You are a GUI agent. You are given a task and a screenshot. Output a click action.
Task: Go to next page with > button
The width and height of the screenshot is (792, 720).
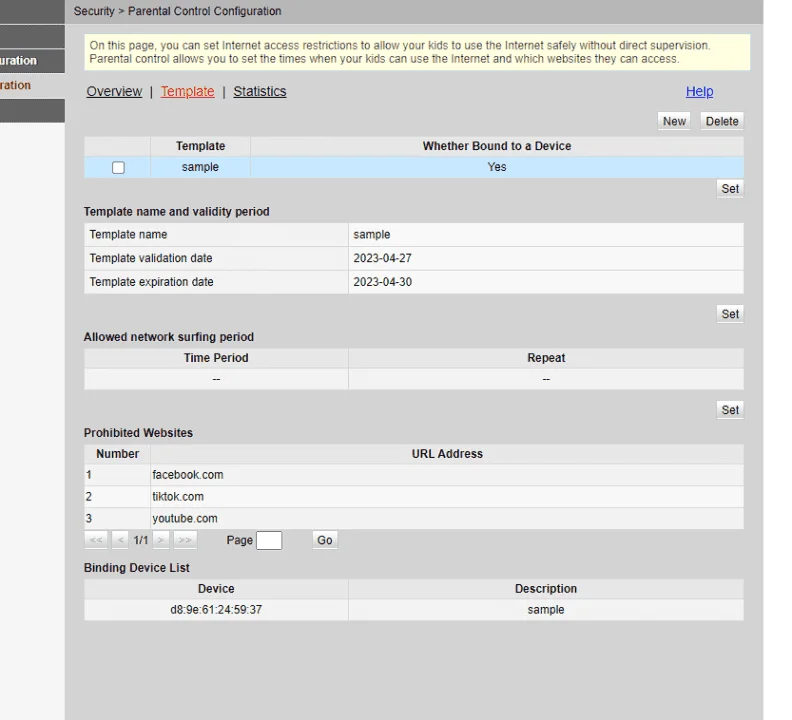tap(161, 540)
